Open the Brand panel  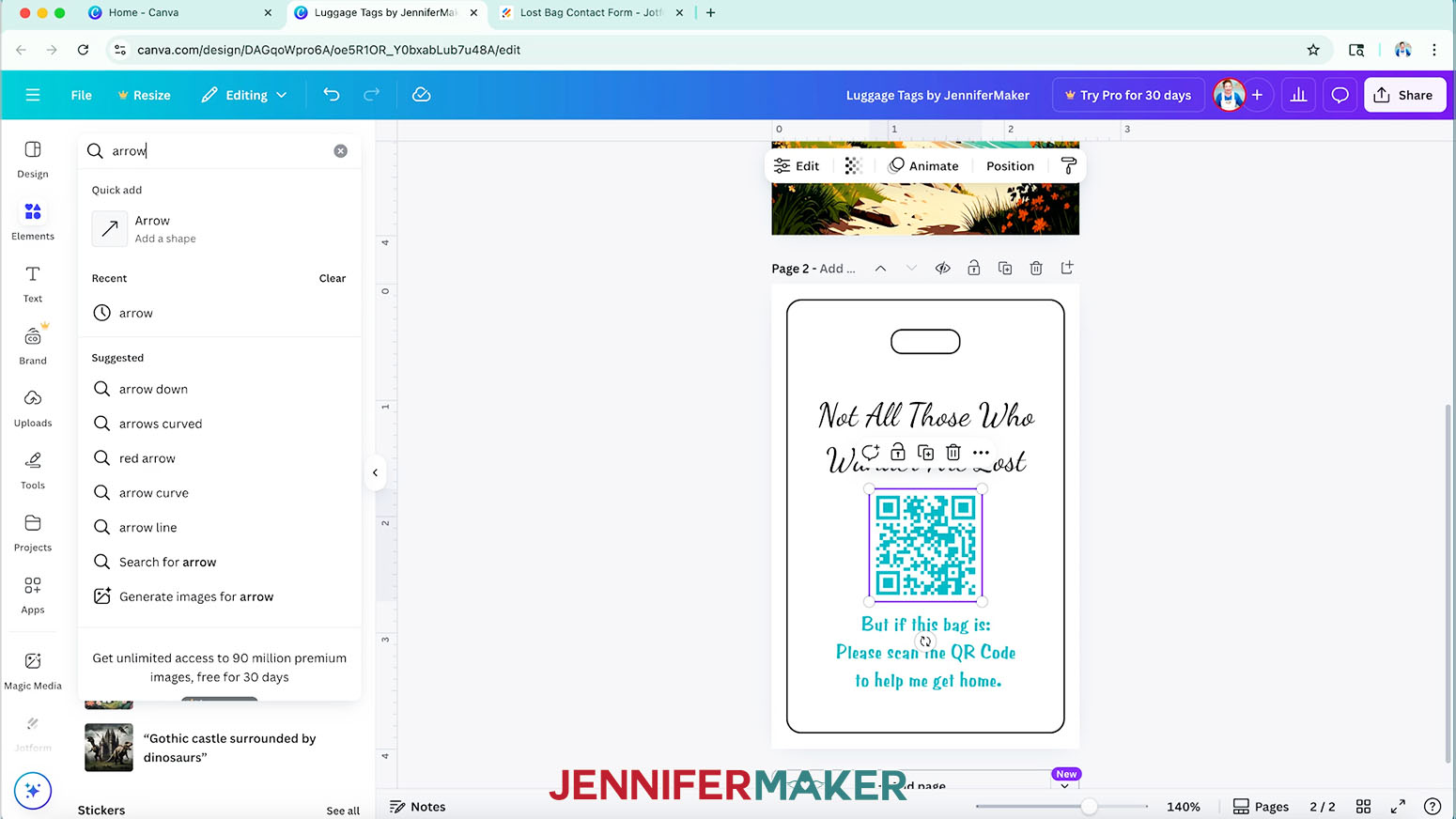coord(33,346)
